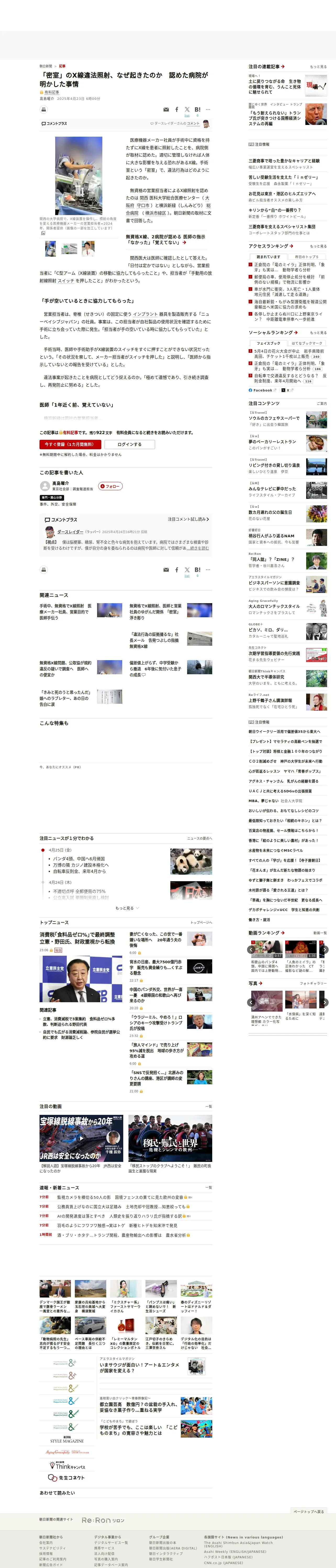Click Hatena Bookmark B! icon below headline
This screenshot has height=1568, width=336.
tap(198, 109)
